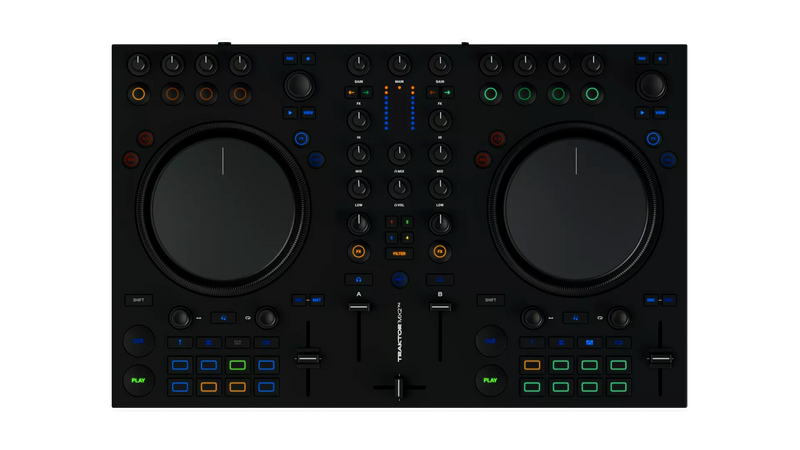Click the channel A GAIN knob
This screenshot has height=450, width=800.
click(359, 65)
